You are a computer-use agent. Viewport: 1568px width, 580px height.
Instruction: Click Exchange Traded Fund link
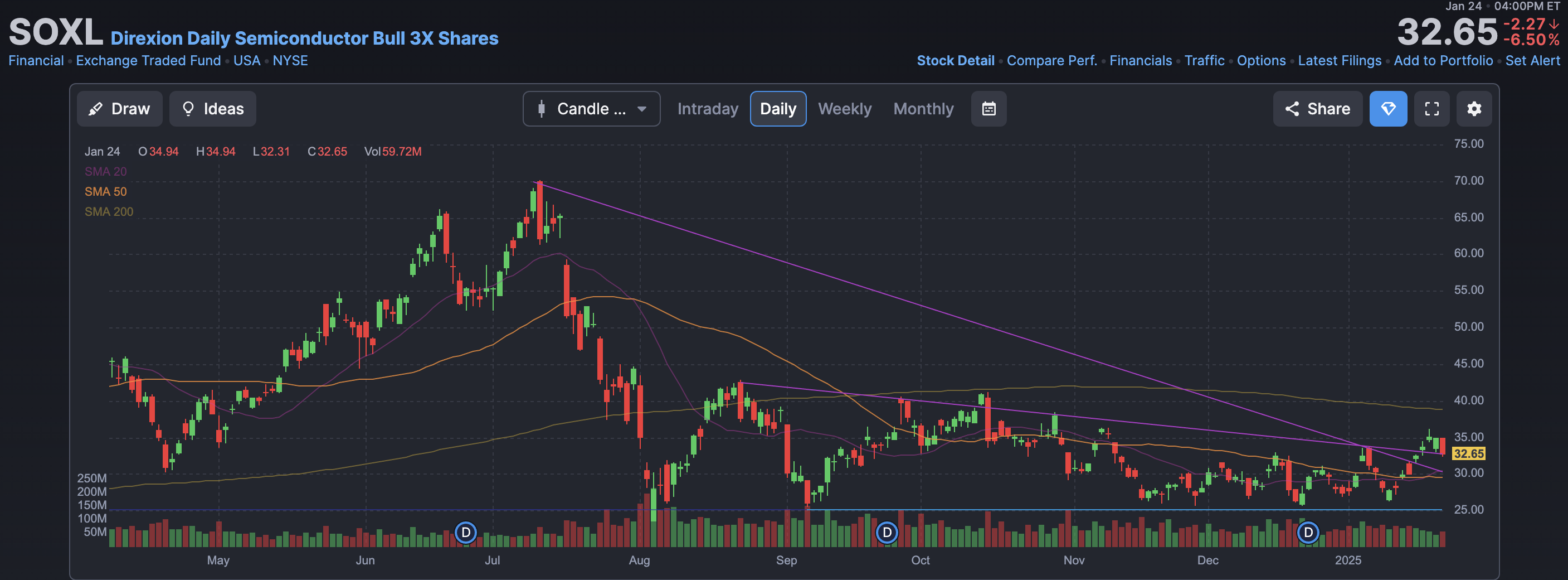click(148, 61)
